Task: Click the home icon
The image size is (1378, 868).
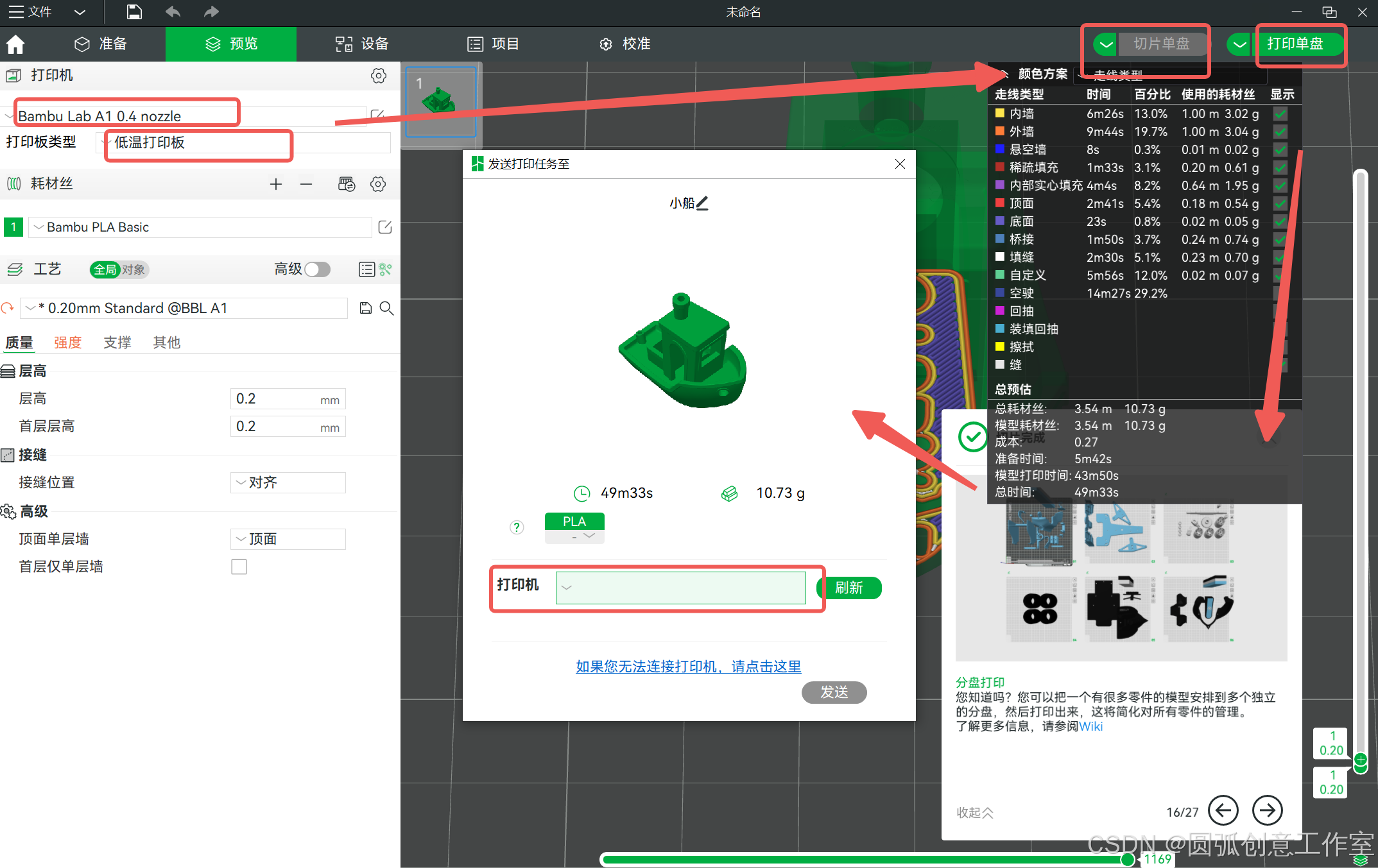Action: [x=15, y=44]
